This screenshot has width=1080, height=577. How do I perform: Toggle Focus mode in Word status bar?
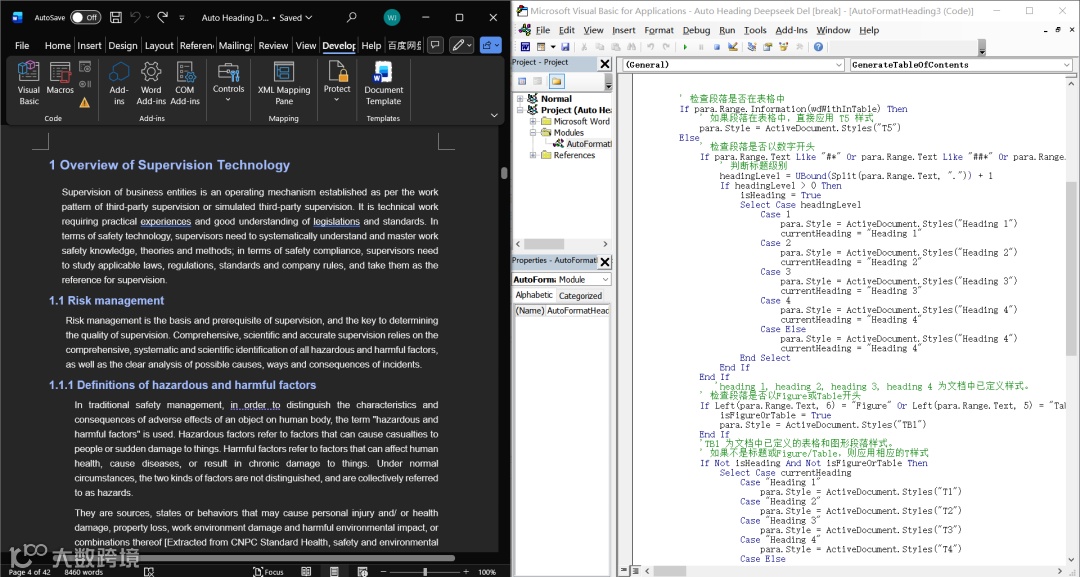267,571
